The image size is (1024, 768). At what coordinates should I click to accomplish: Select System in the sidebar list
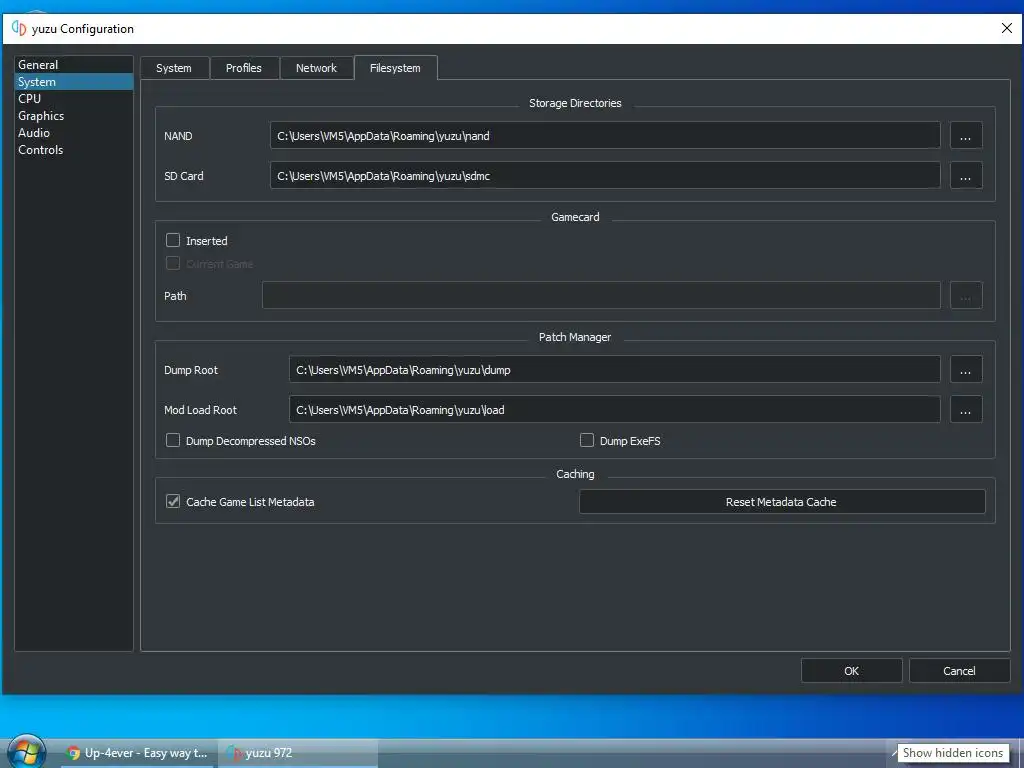[x=73, y=82]
